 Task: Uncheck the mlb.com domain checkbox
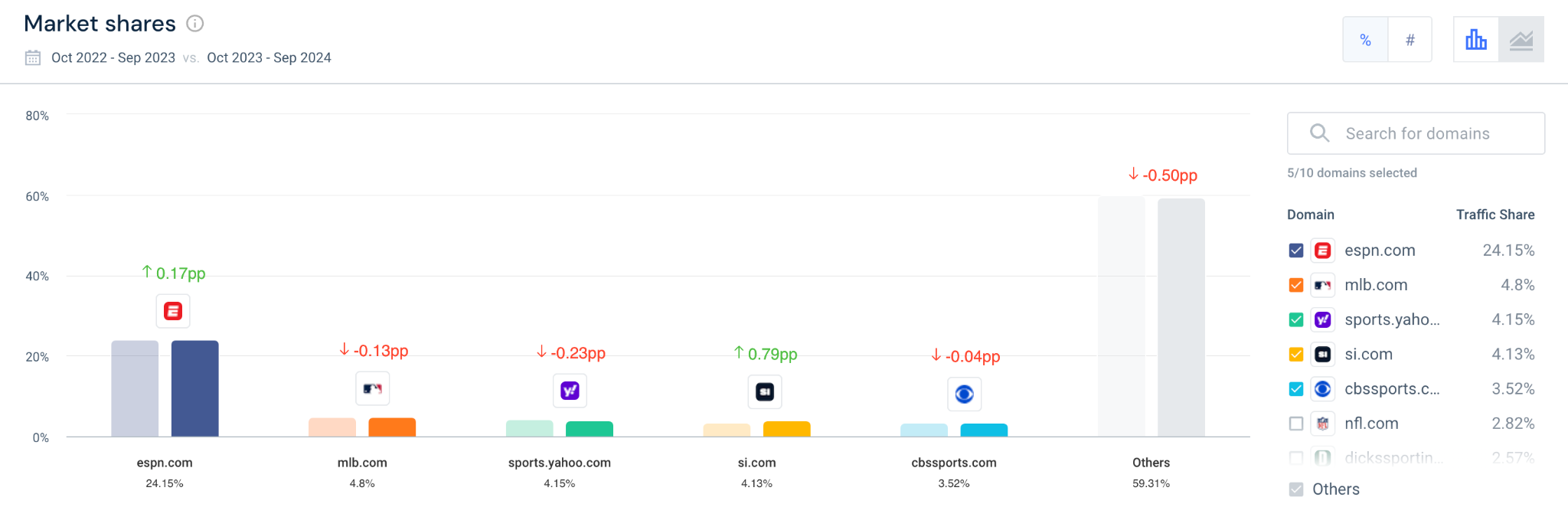click(x=1296, y=285)
